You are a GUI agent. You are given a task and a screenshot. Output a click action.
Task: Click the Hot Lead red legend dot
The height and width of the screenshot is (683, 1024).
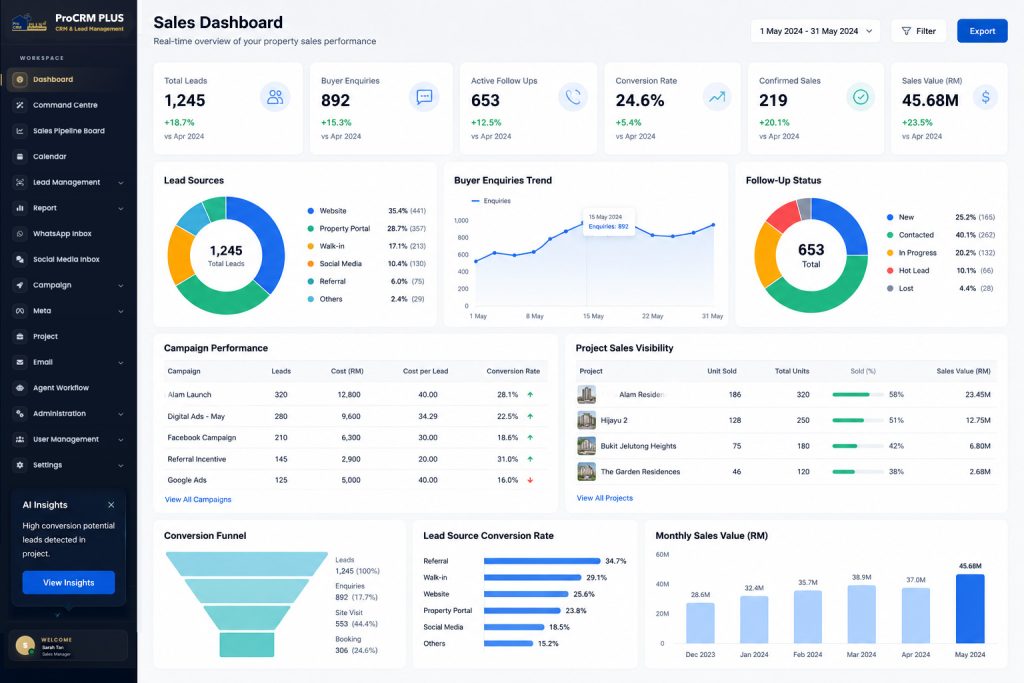coord(890,270)
